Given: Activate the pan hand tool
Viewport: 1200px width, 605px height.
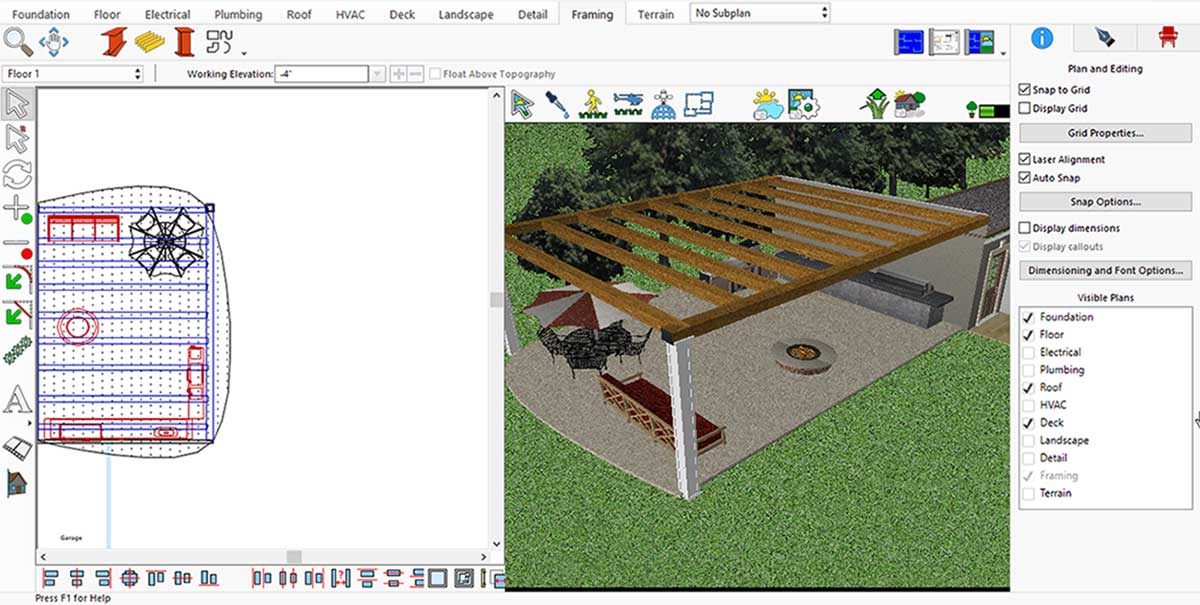Looking at the screenshot, I should pyautogui.click(x=52, y=42).
